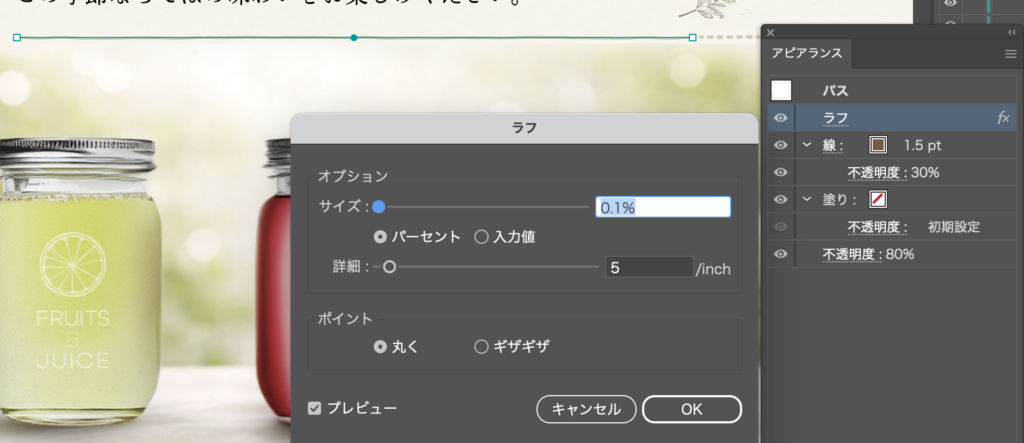
Task: Uncheck the プレビュー checkbox
Action: coord(315,408)
